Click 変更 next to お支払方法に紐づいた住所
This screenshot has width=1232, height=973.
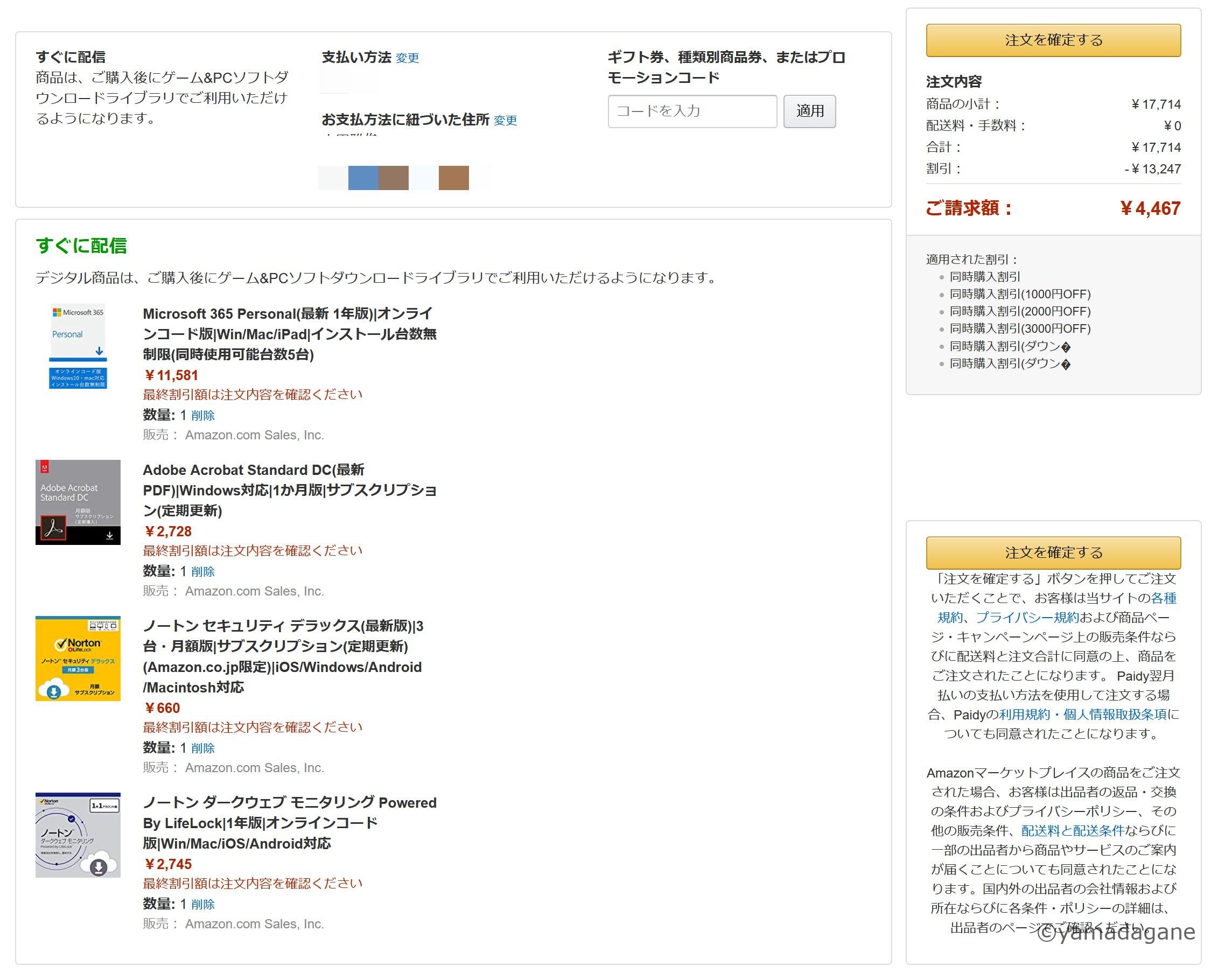pyautogui.click(x=505, y=121)
